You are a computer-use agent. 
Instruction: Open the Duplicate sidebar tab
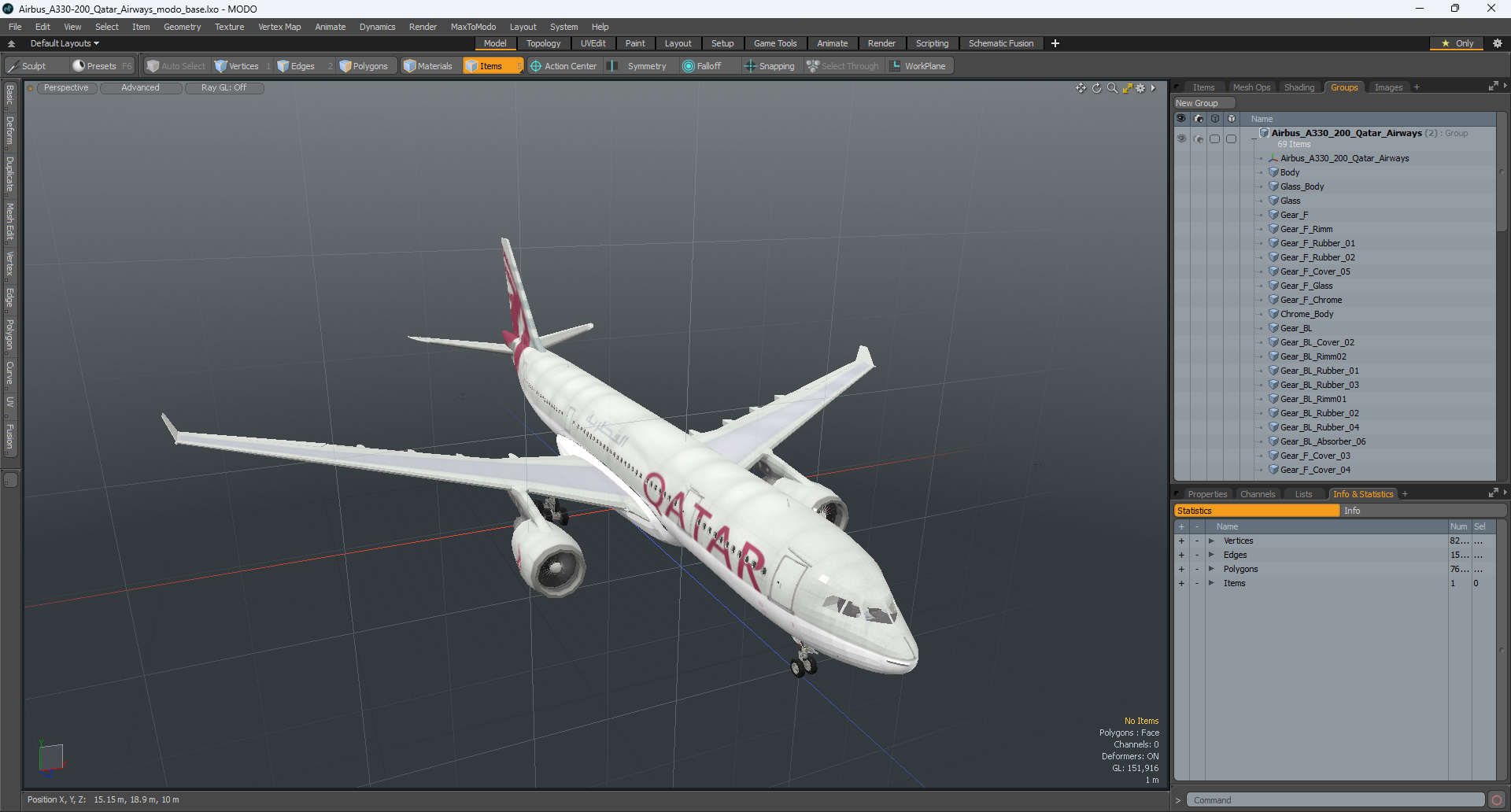pyautogui.click(x=9, y=174)
